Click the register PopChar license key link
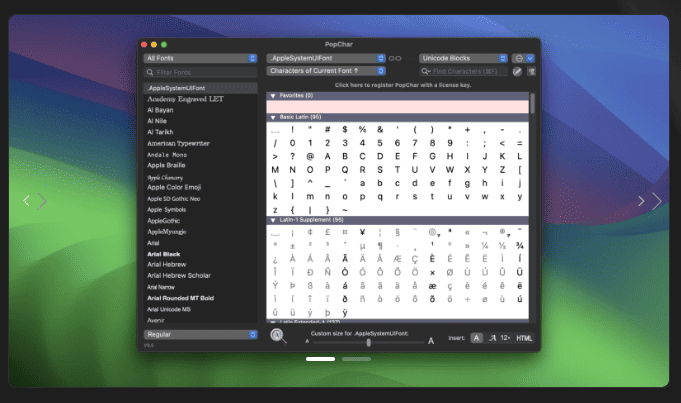This screenshot has width=681, height=403. pos(403,85)
